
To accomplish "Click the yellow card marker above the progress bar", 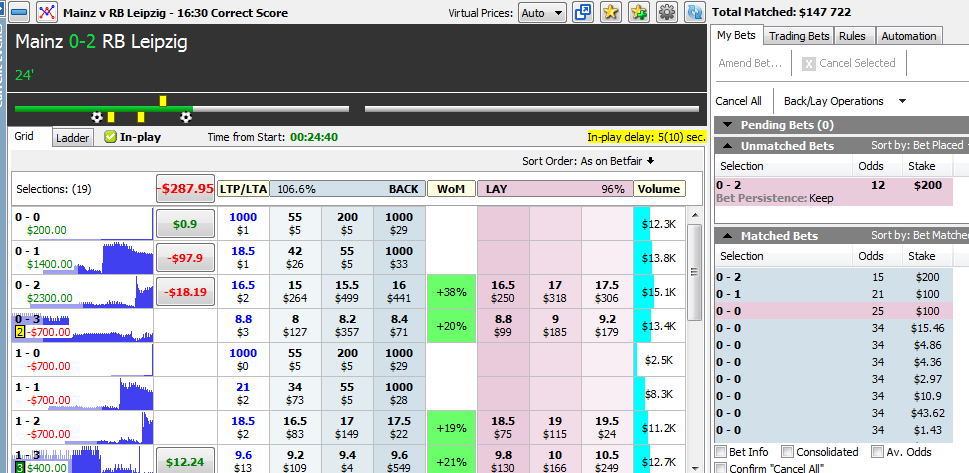I will pyautogui.click(x=163, y=100).
